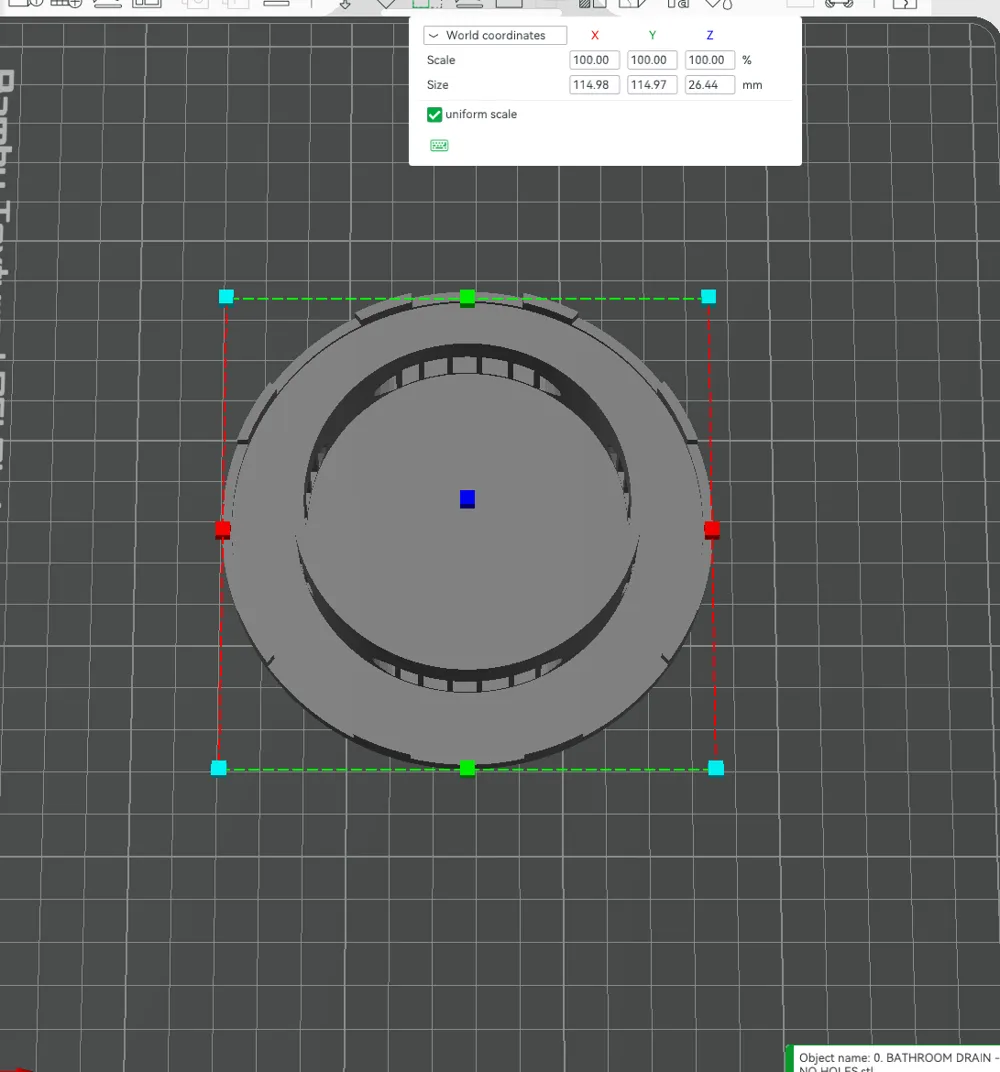Click the top-right cyan uniform scale corner handle

pyautogui.click(x=709, y=297)
